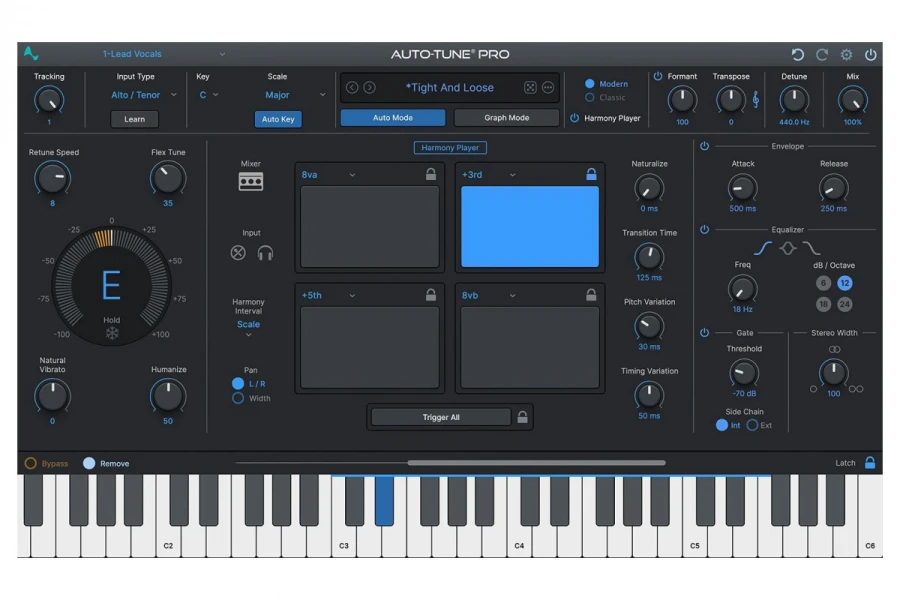Click the Undo arrow icon
This screenshot has width=900, height=600.
[x=797, y=55]
